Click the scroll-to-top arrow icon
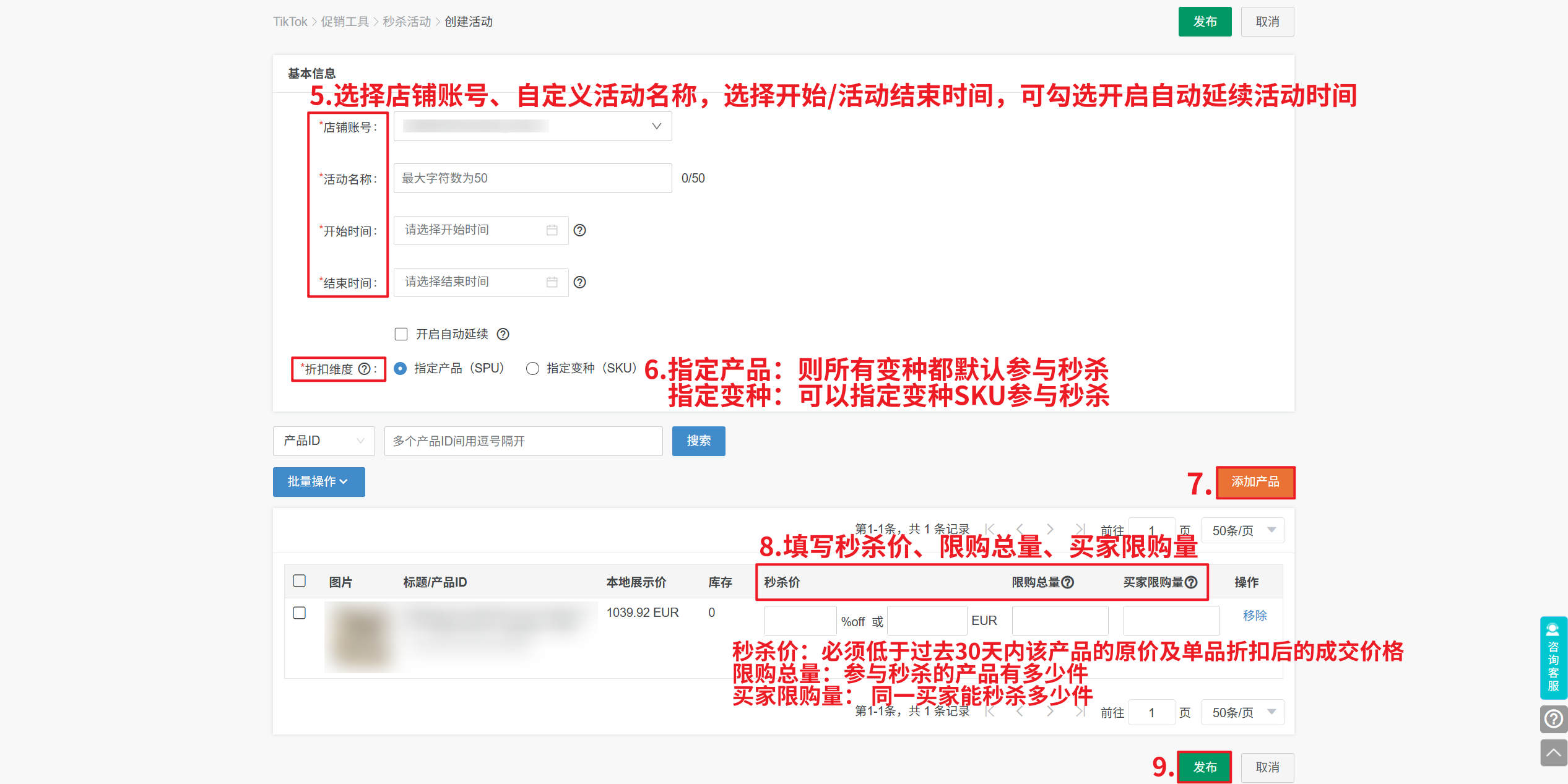 click(1553, 752)
